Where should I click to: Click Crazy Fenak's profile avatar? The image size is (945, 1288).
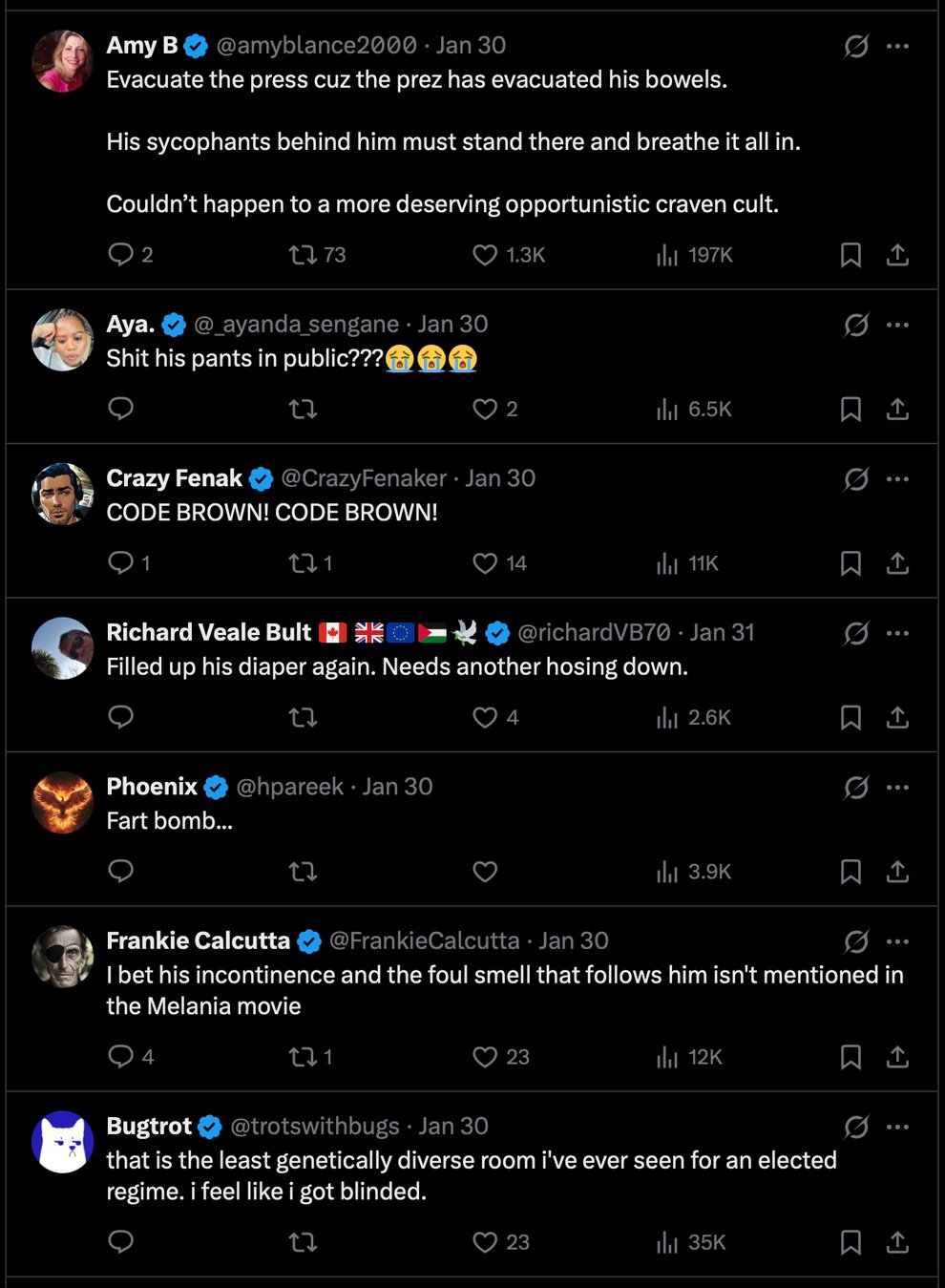(x=63, y=494)
